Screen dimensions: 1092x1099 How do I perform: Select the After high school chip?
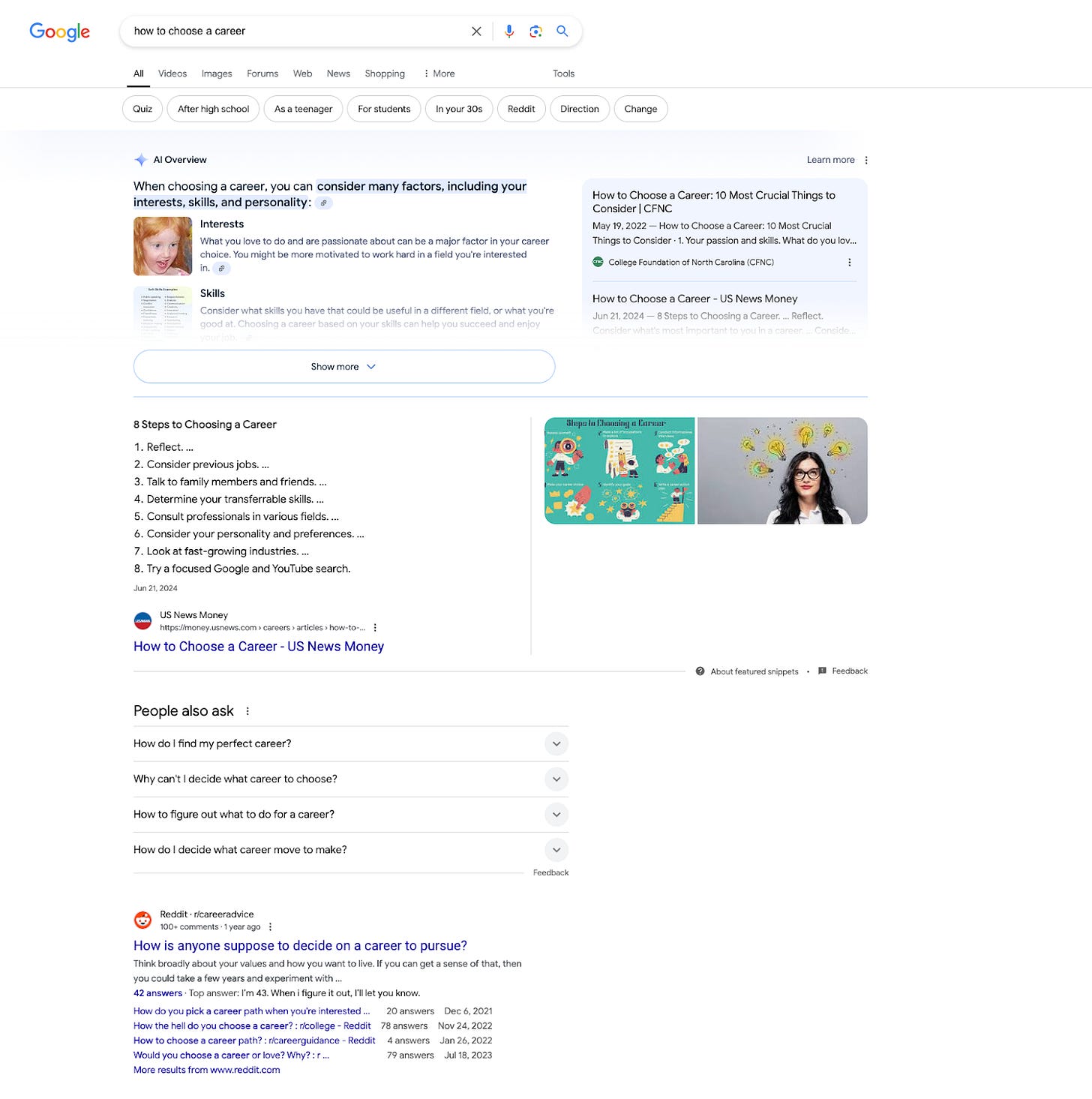214,109
